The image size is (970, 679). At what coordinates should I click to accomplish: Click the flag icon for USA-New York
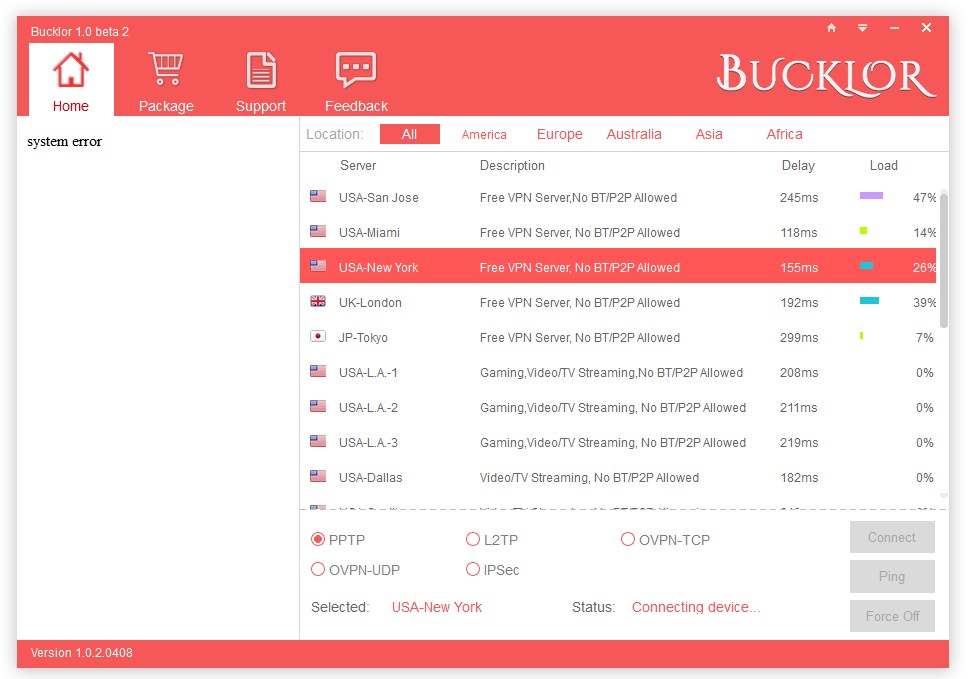pyautogui.click(x=318, y=266)
